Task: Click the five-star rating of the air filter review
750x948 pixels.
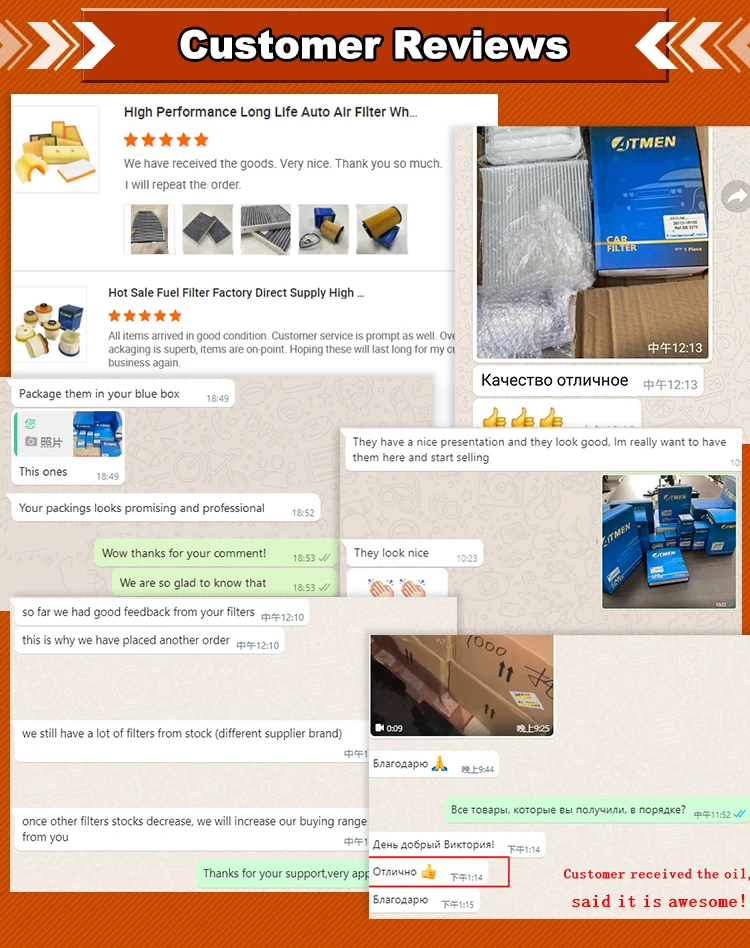Action: tap(166, 140)
